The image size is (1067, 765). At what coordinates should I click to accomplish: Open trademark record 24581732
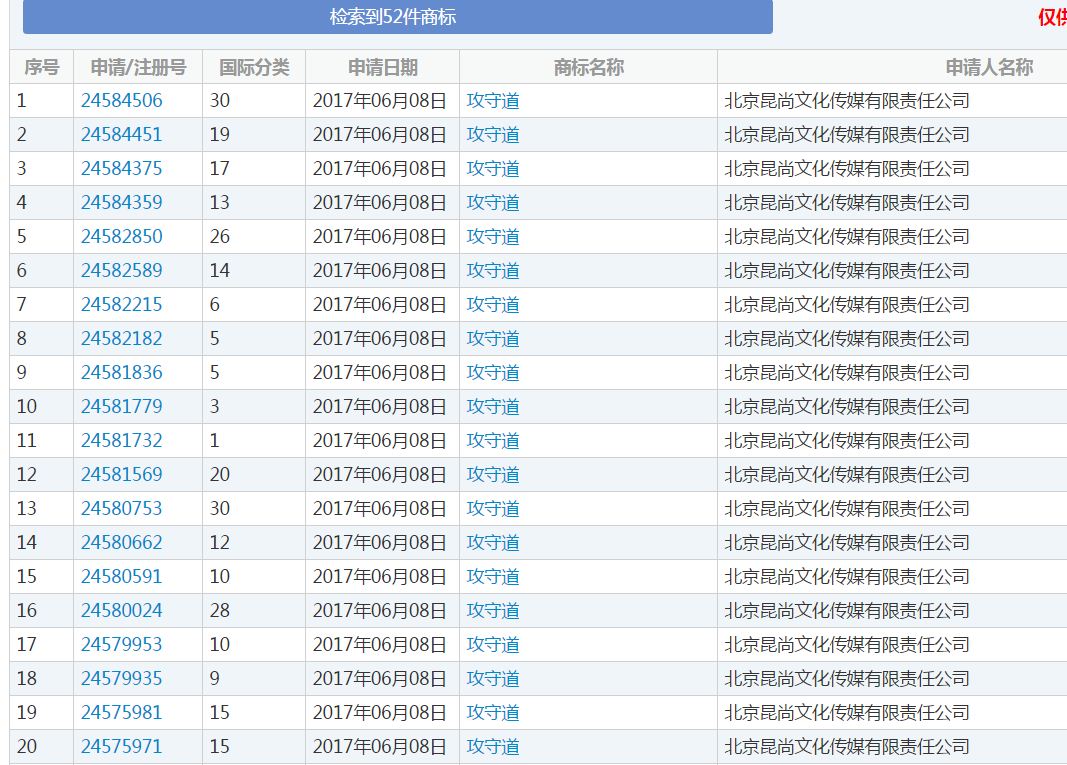click(121, 441)
